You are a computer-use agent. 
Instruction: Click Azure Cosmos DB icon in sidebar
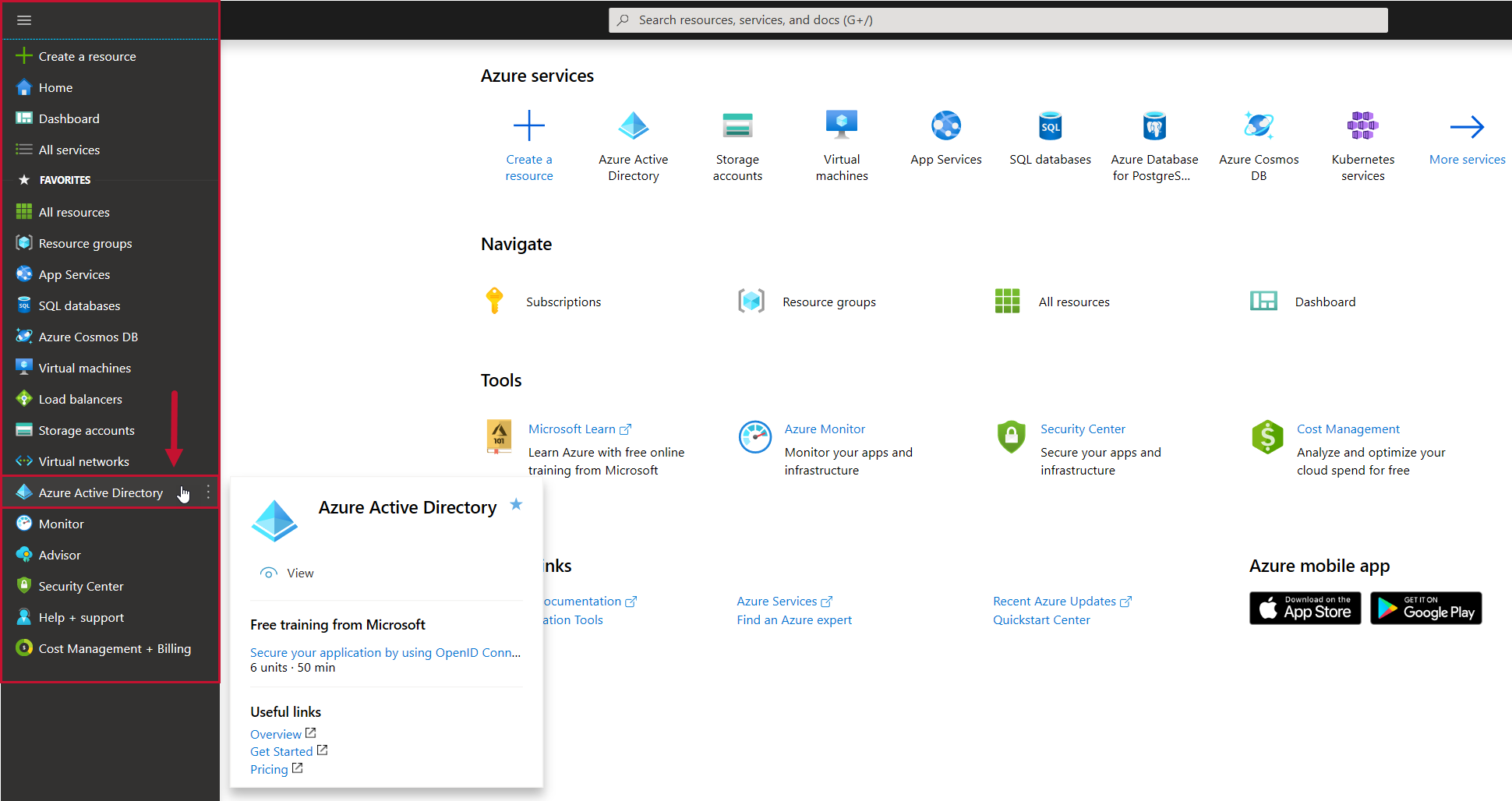24,337
